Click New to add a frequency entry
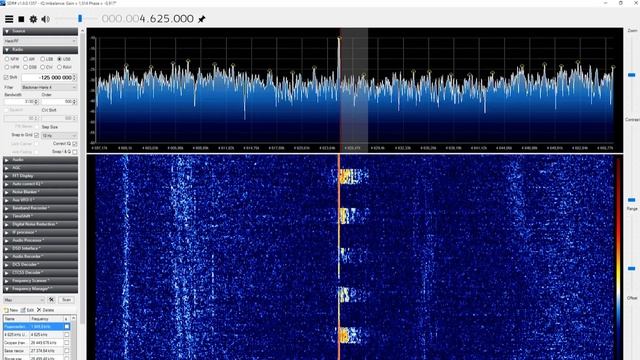Viewport: 640px width, 360px height. (x=11, y=310)
